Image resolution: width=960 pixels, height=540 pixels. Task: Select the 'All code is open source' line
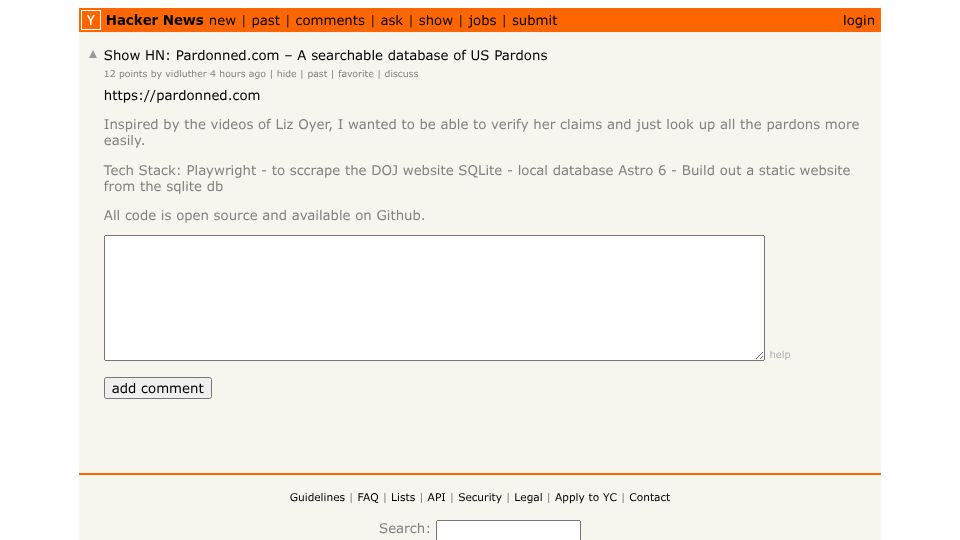pos(264,216)
